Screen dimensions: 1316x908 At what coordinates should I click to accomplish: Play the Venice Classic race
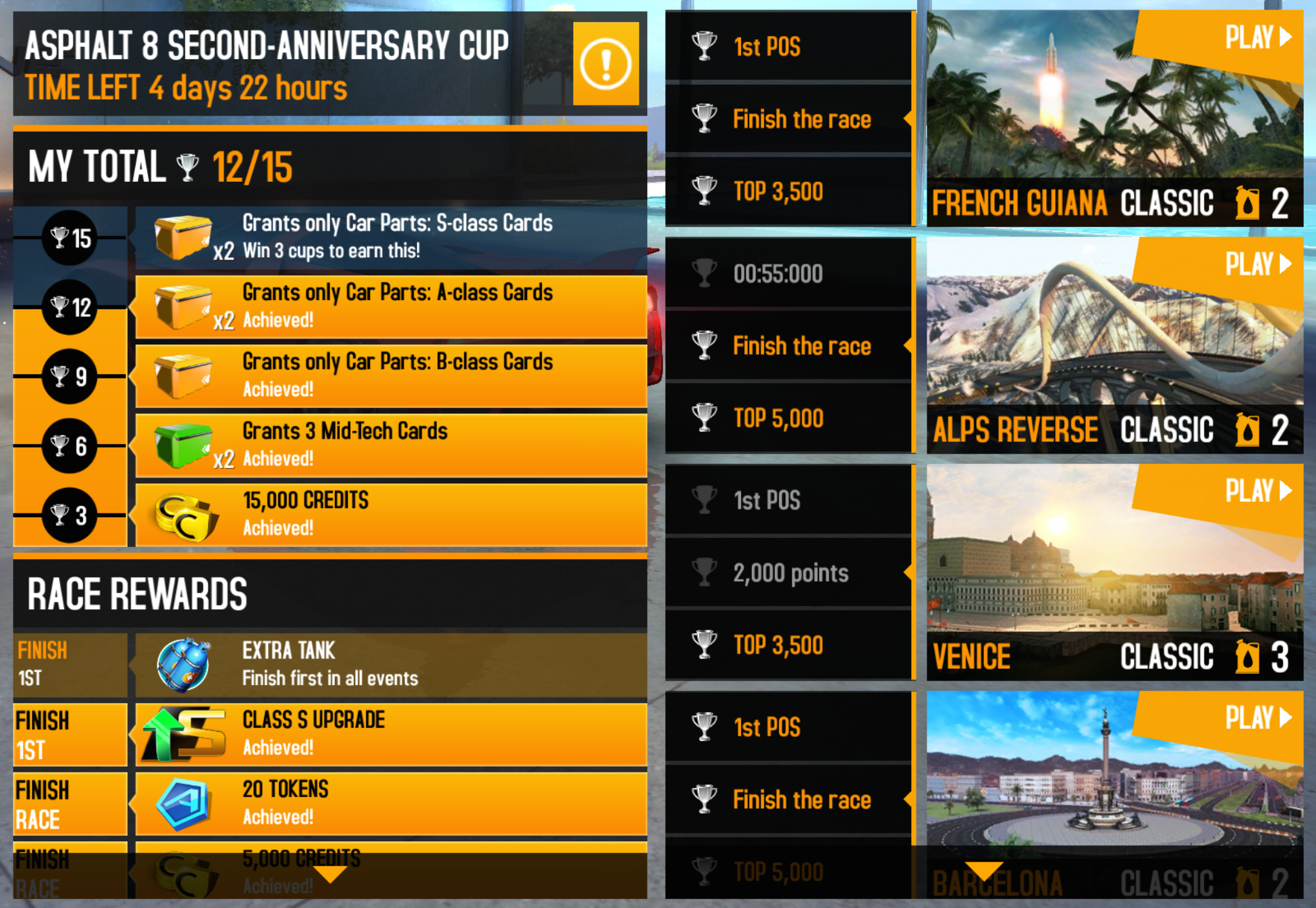[x=1258, y=490]
